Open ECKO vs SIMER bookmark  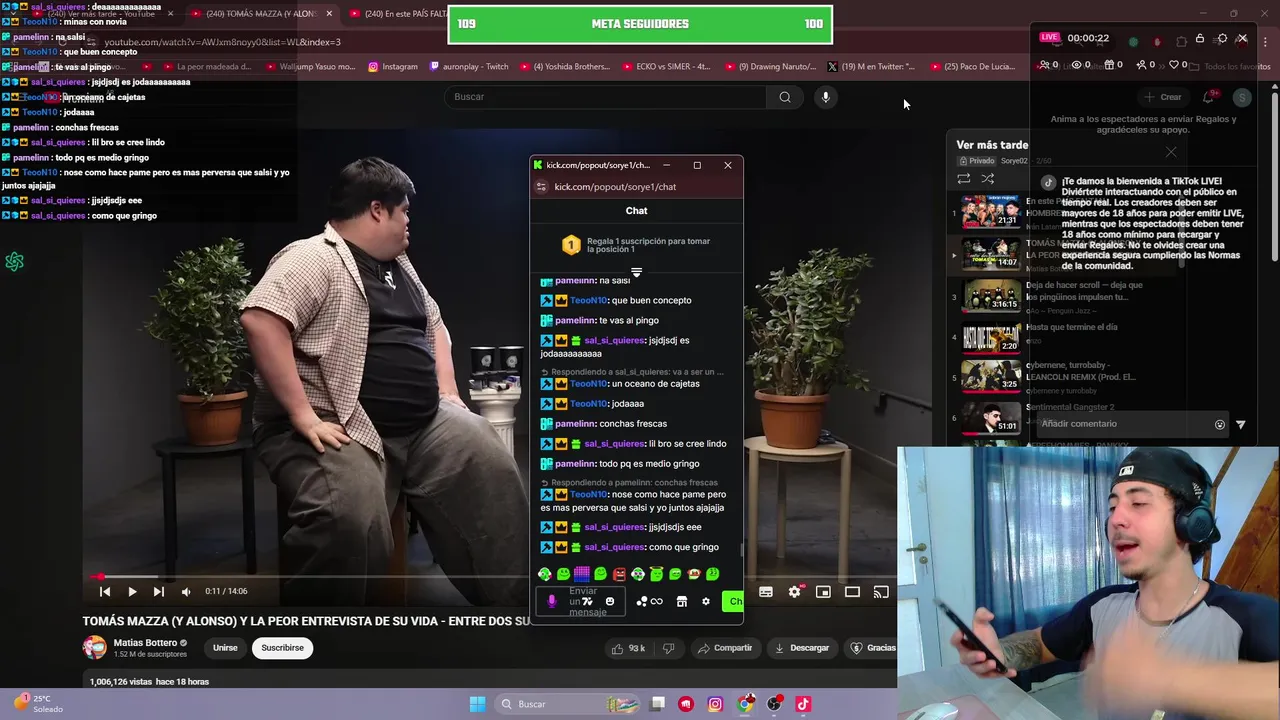pyautogui.click(x=665, y=67)
